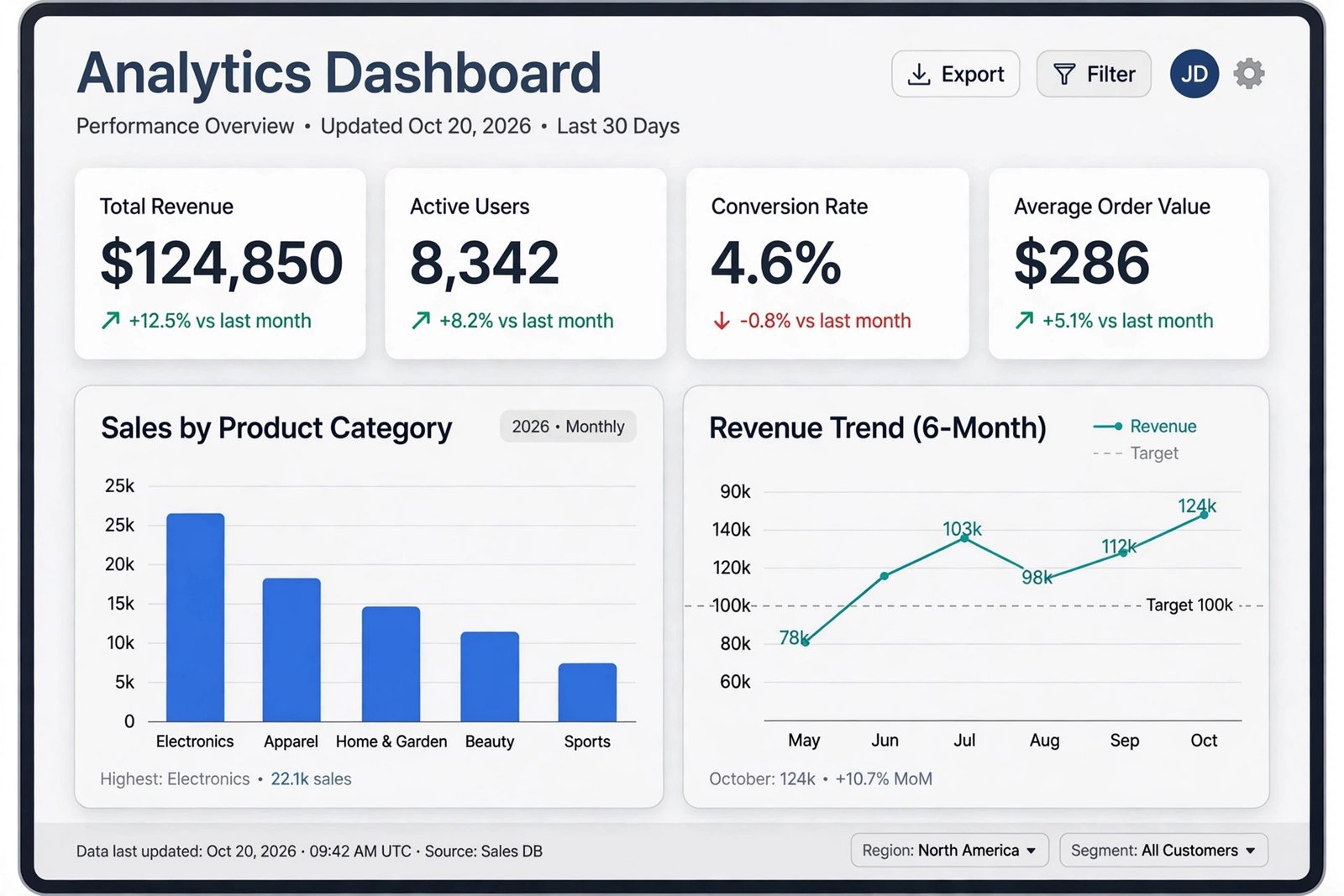The image size is (1344, 896).
Task: Click the 'Revenue Trend (6-Month)' heading
Action: 878,428
